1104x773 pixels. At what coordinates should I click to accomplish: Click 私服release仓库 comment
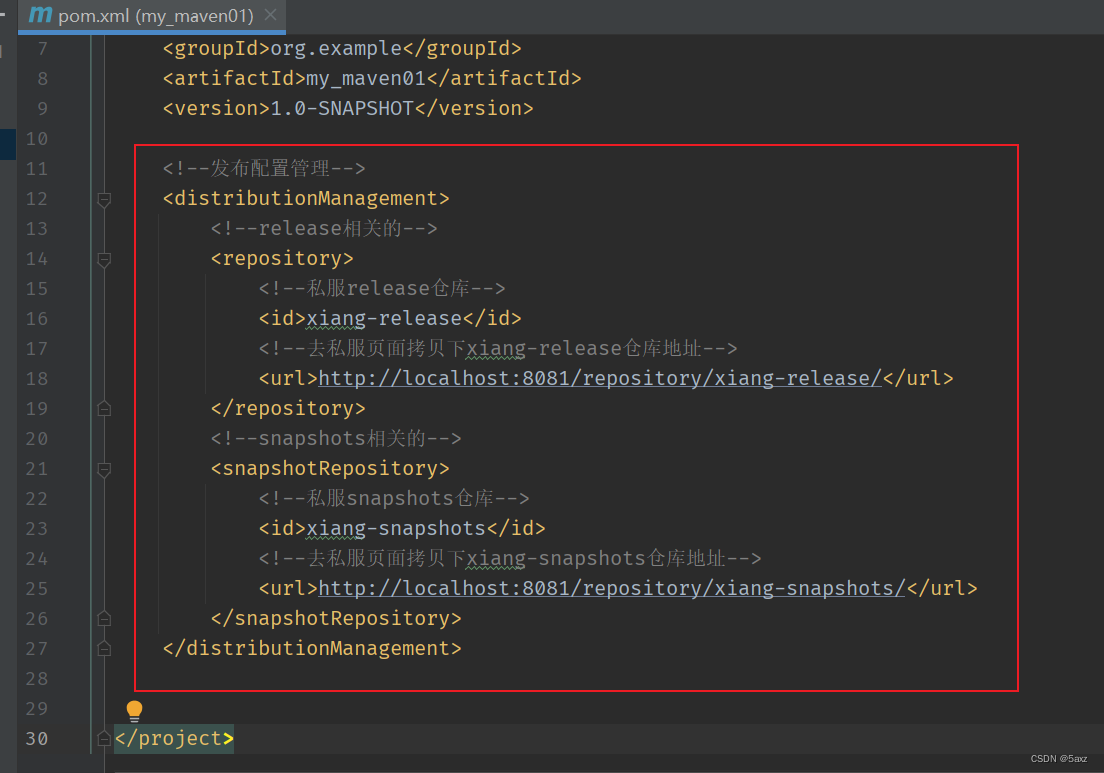point(382,288)
